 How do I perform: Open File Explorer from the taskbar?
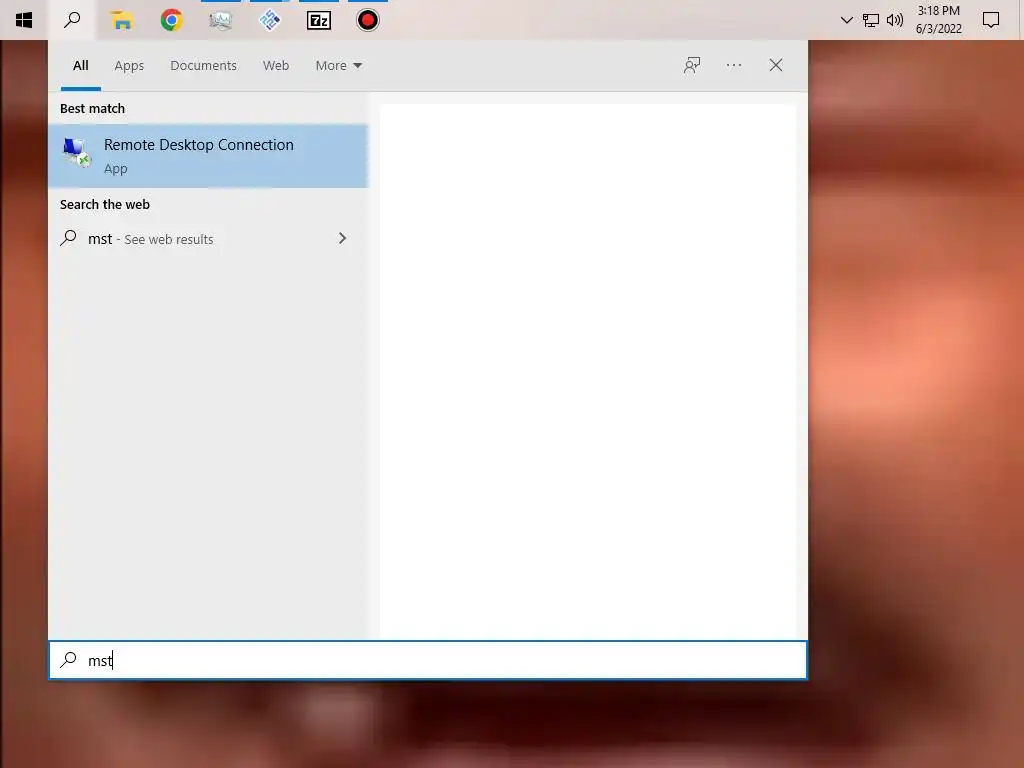pos(121,20)
